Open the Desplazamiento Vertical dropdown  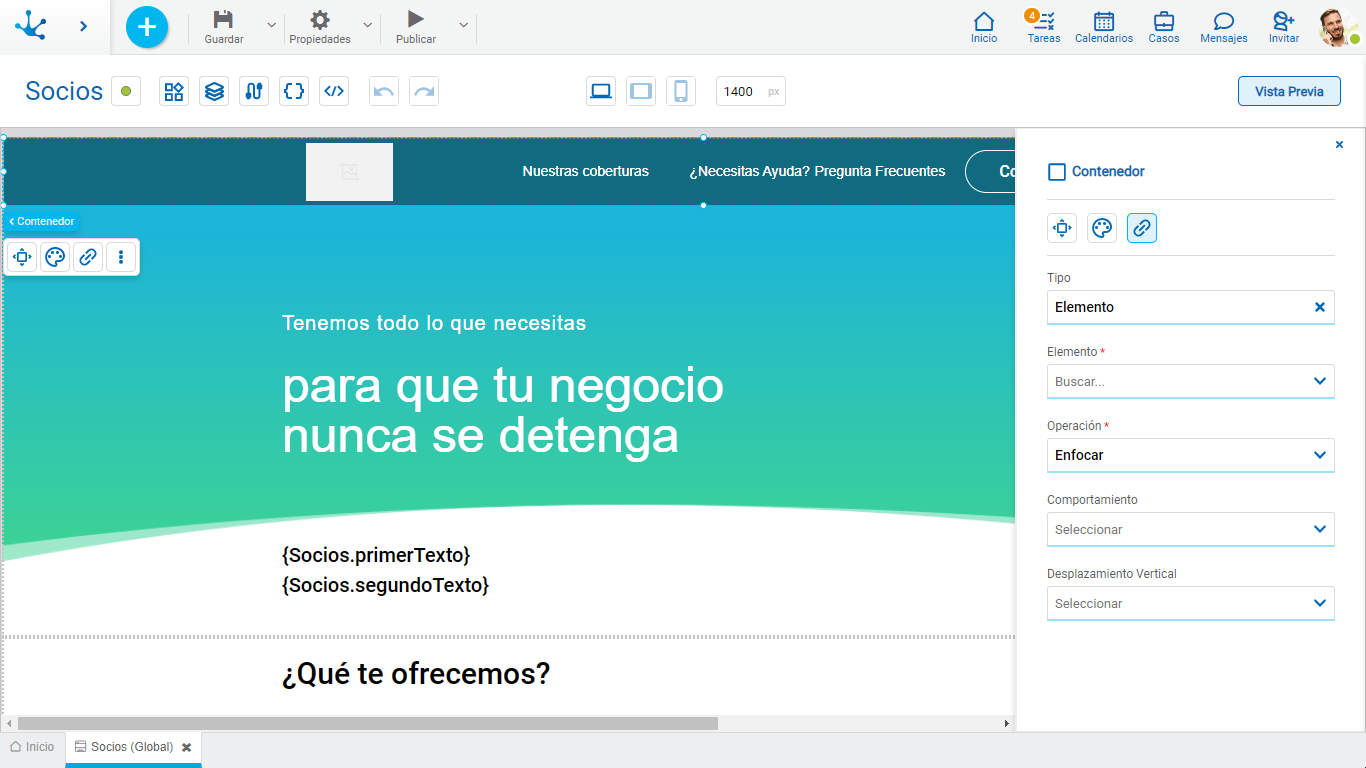pyautogui.click(x=1191, y=603)
